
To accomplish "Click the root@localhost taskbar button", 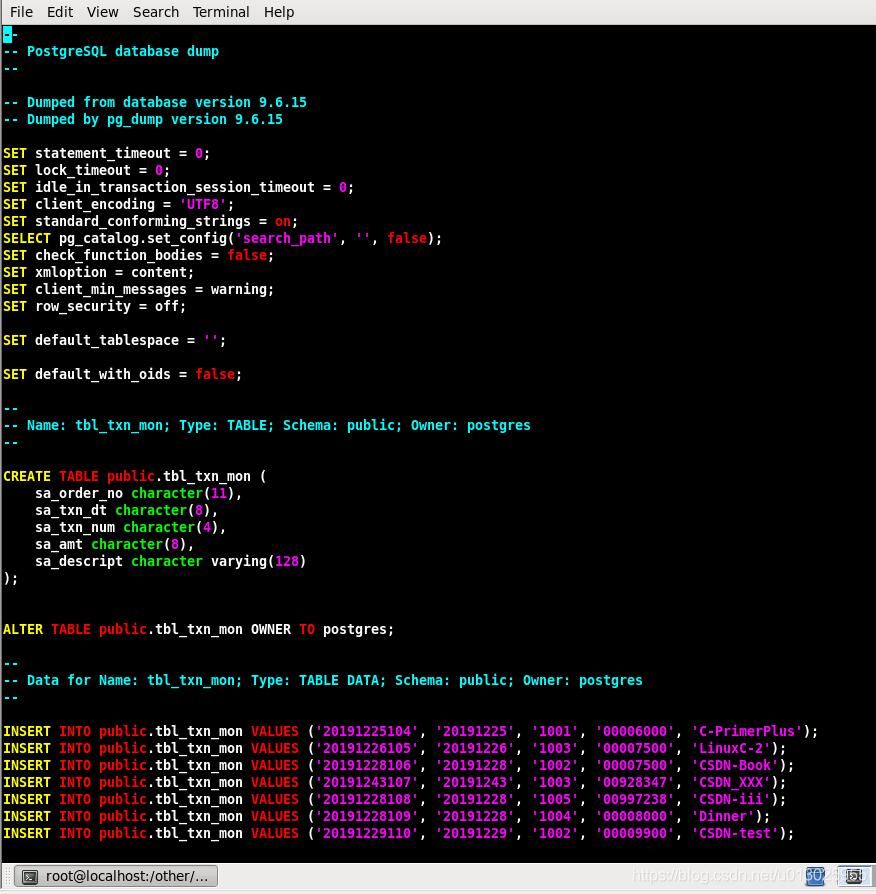I will point(118,877).
